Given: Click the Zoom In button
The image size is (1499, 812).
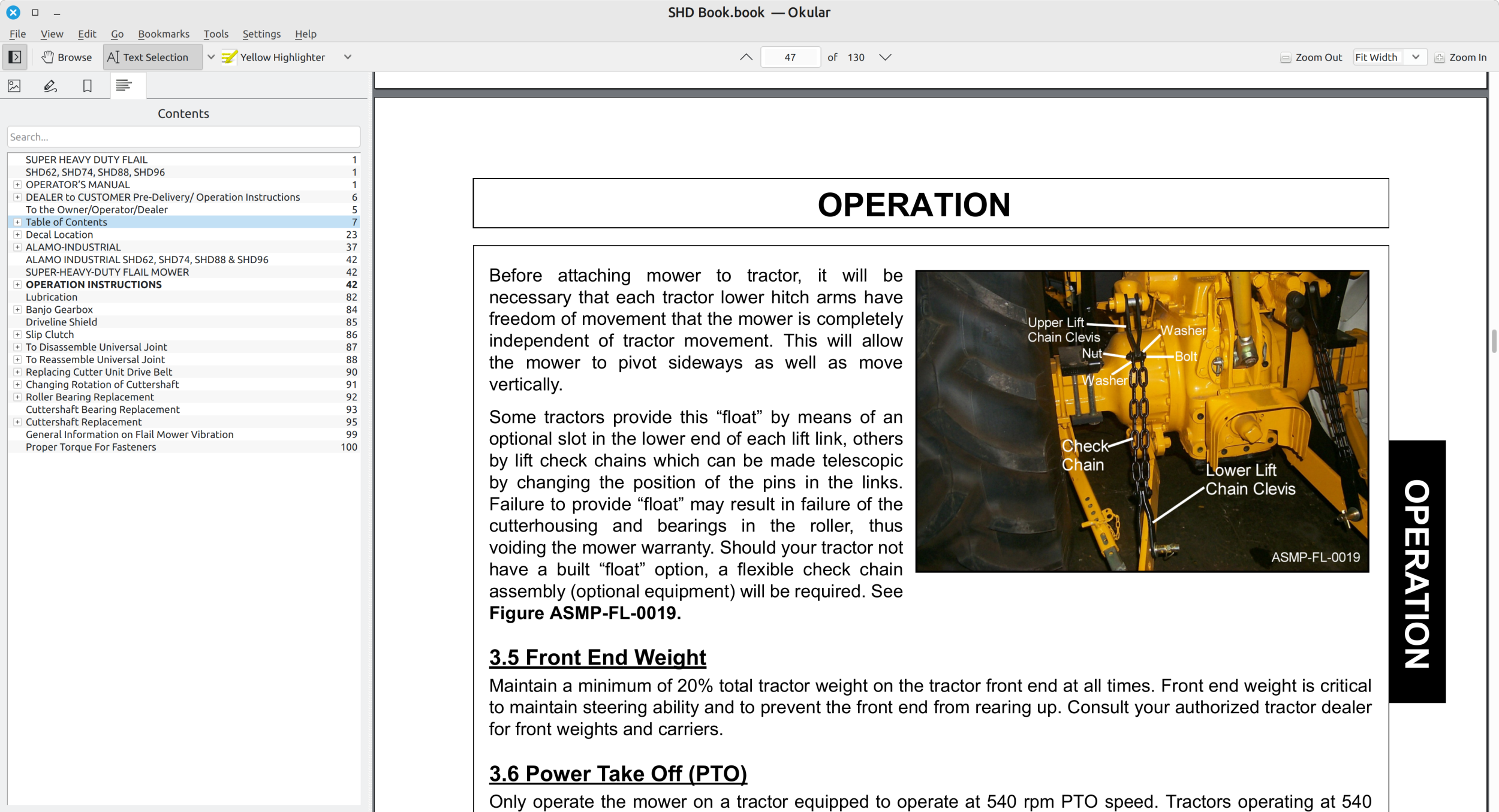Looking at the screenshot, I should click(1461, 58).
